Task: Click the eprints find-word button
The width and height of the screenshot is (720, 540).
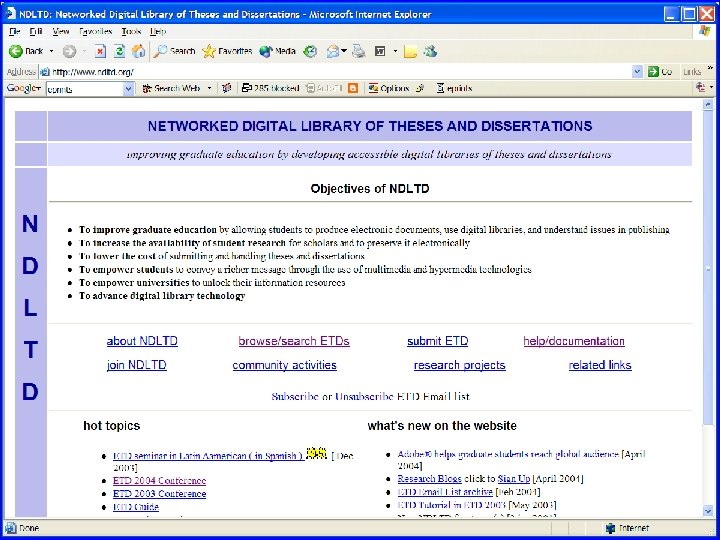Action: click(x=454, y=88)
